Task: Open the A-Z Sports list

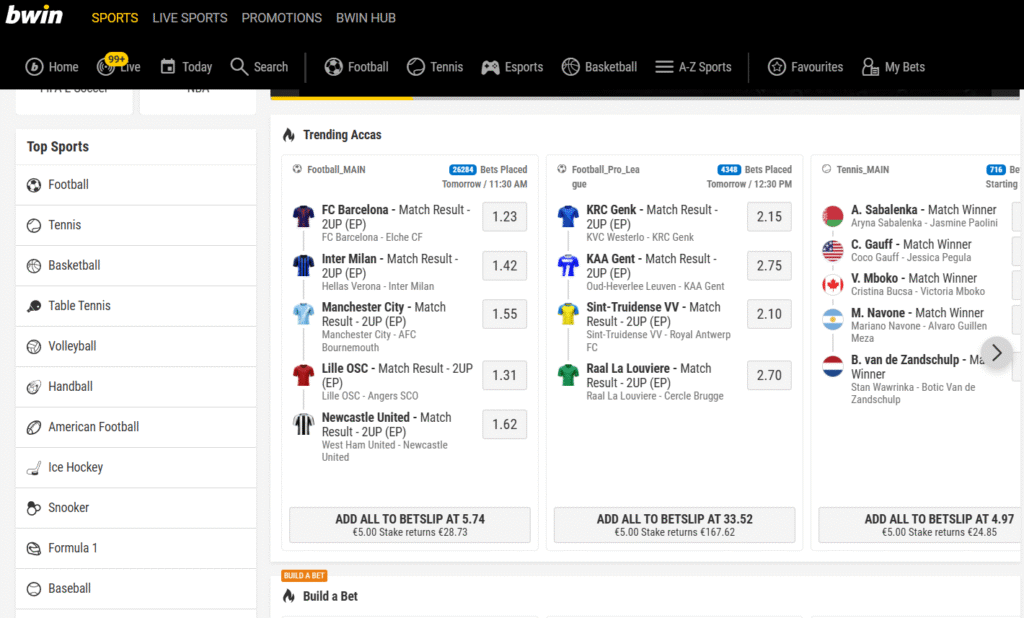Action: [662, 67]
